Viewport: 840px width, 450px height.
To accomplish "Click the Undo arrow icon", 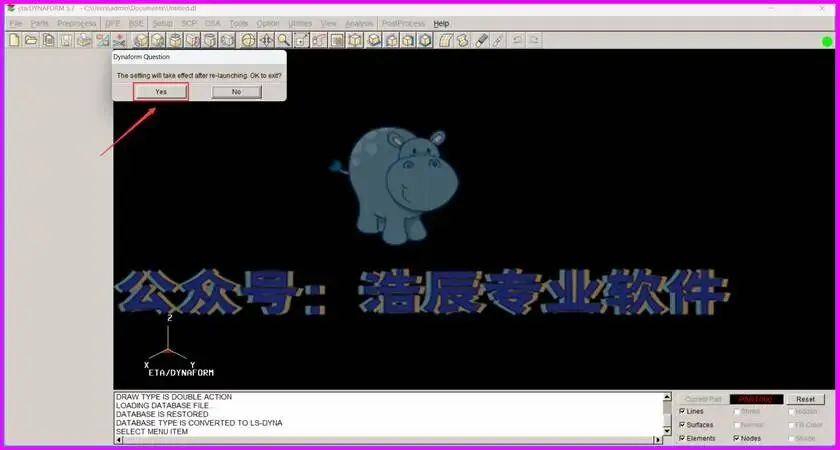I will click(x=517, y=40).
